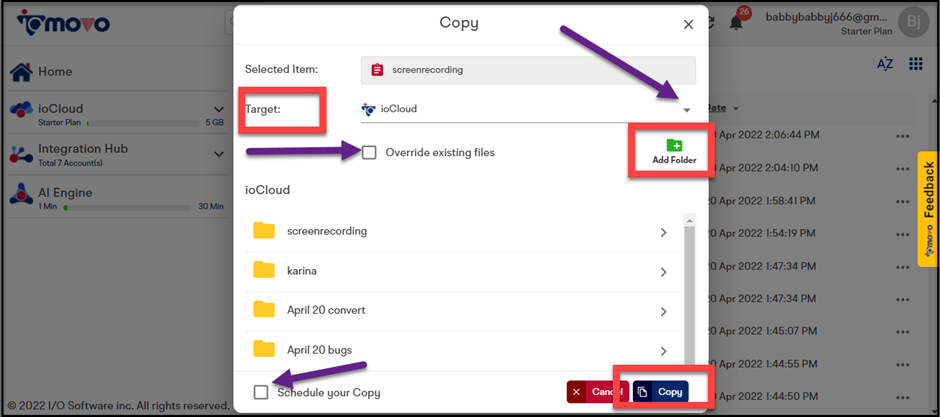Click the red Cancel button
This screenshot has height=417, width=940.
coord(597,392)
